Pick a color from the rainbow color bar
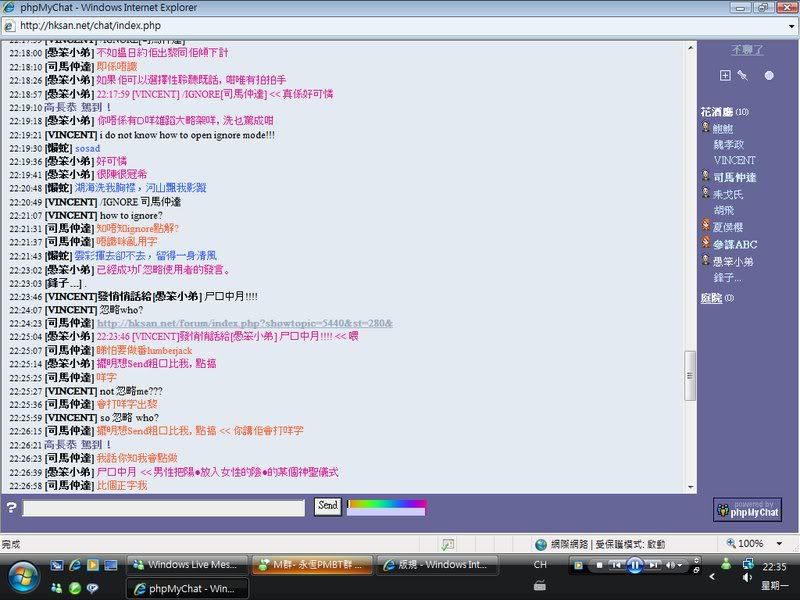This screenshot has height=600, width=800. click(387, 504)
